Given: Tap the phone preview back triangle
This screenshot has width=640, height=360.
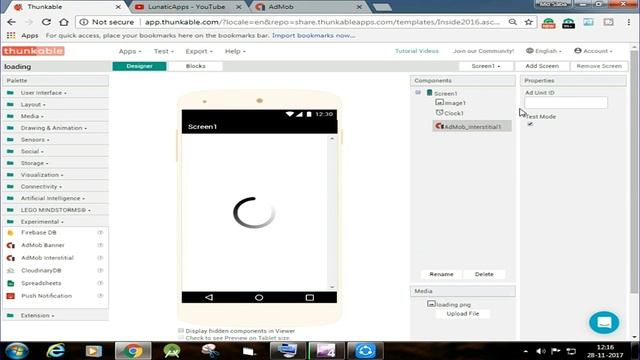Looking at the screenshot, I should pos(209,298).
